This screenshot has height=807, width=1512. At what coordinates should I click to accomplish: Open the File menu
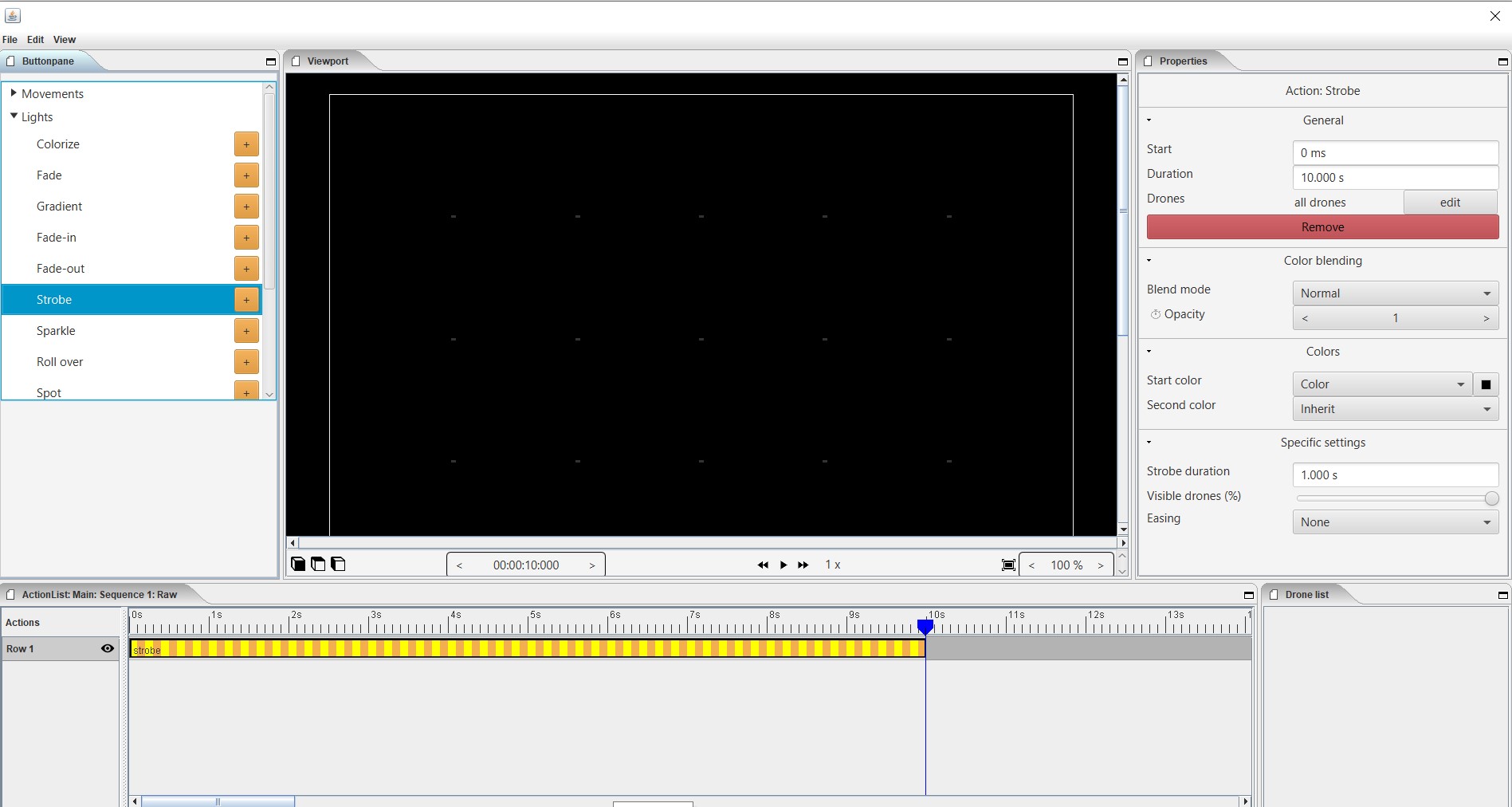(10, 39)
